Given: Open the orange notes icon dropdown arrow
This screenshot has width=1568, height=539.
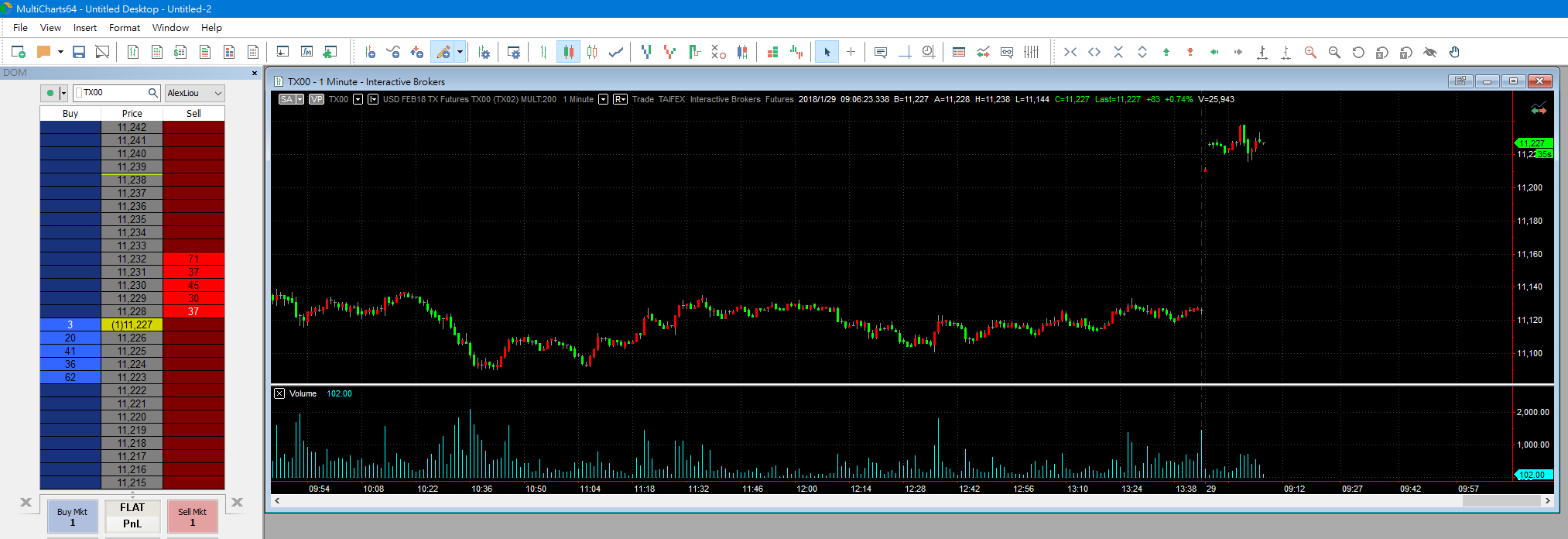Looking at the screenshot, I should pos(60,52).
